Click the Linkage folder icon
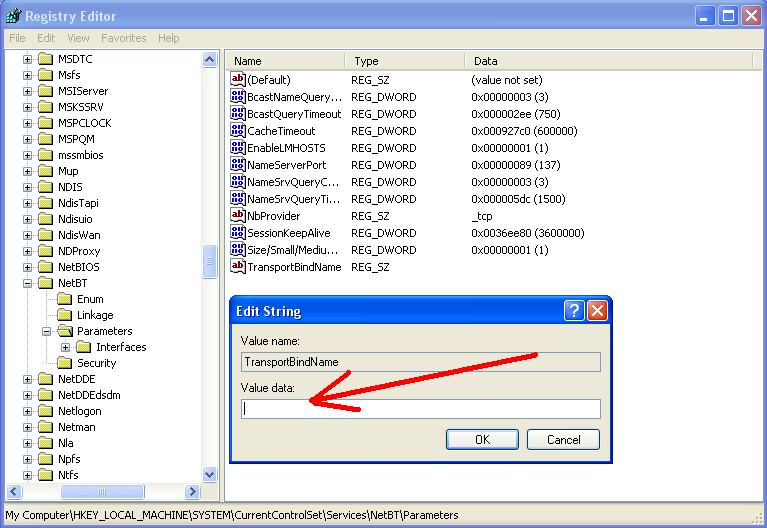The image size is (767, 528). pos(65,315)
